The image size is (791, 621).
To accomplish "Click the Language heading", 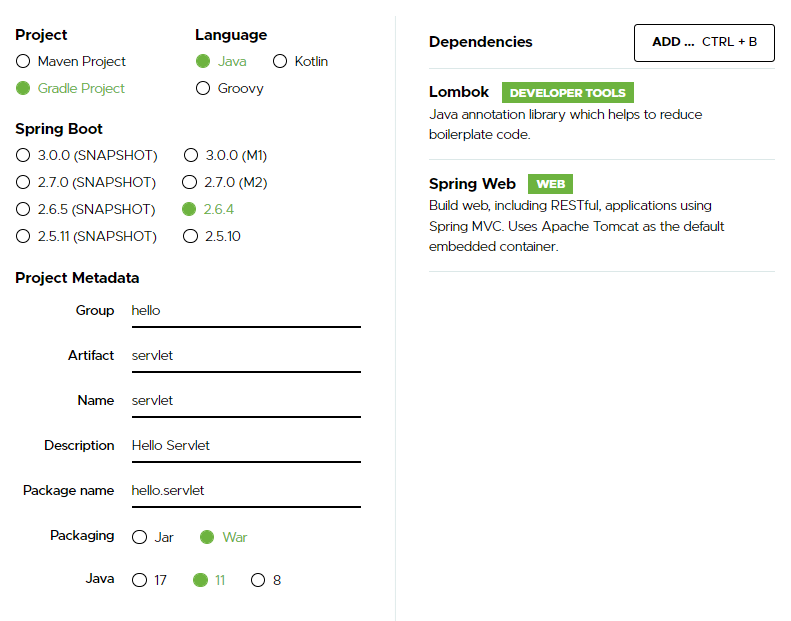I will click(231, 35).
